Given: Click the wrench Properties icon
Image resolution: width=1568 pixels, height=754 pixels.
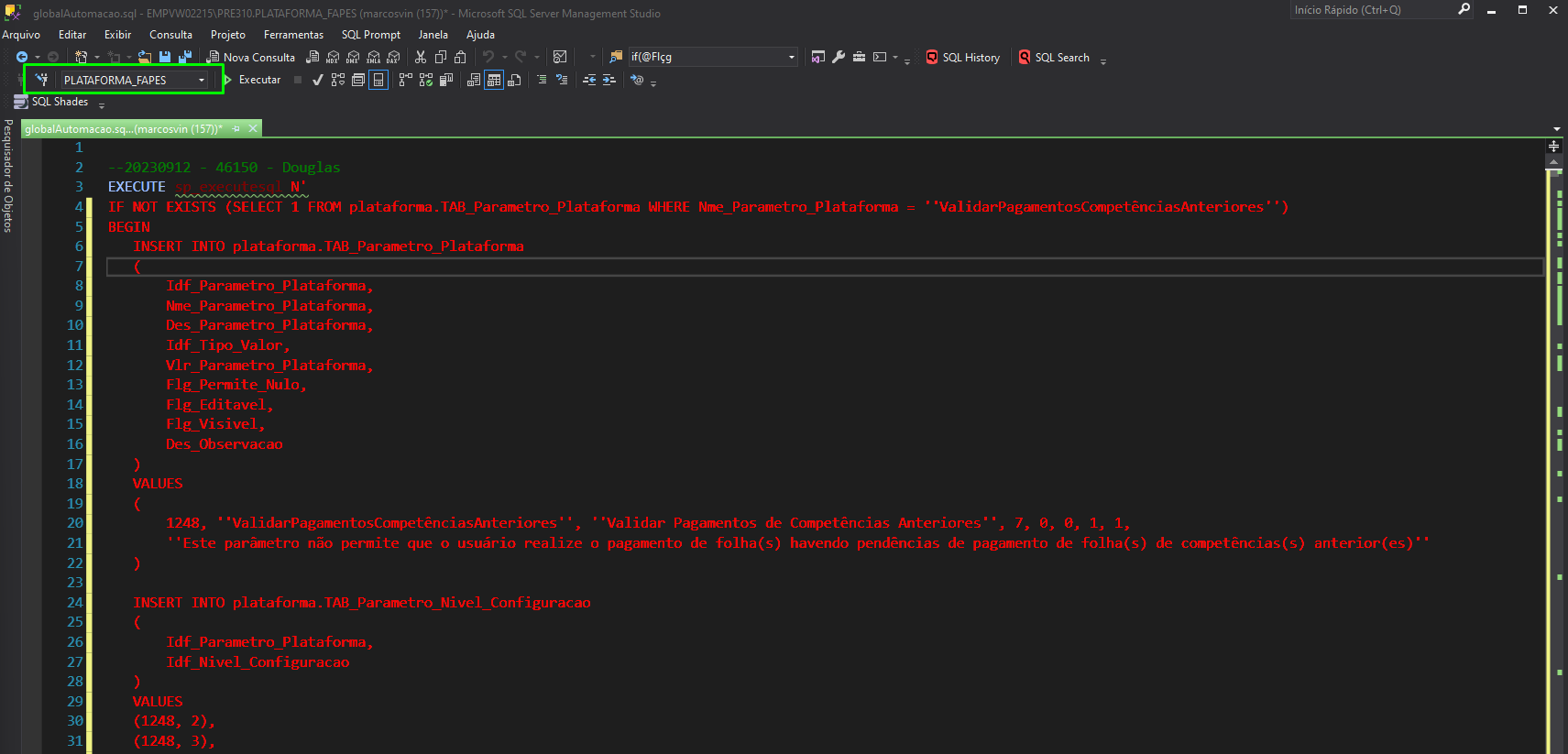Looking at the screenshot, I should [x=839, y=57].
